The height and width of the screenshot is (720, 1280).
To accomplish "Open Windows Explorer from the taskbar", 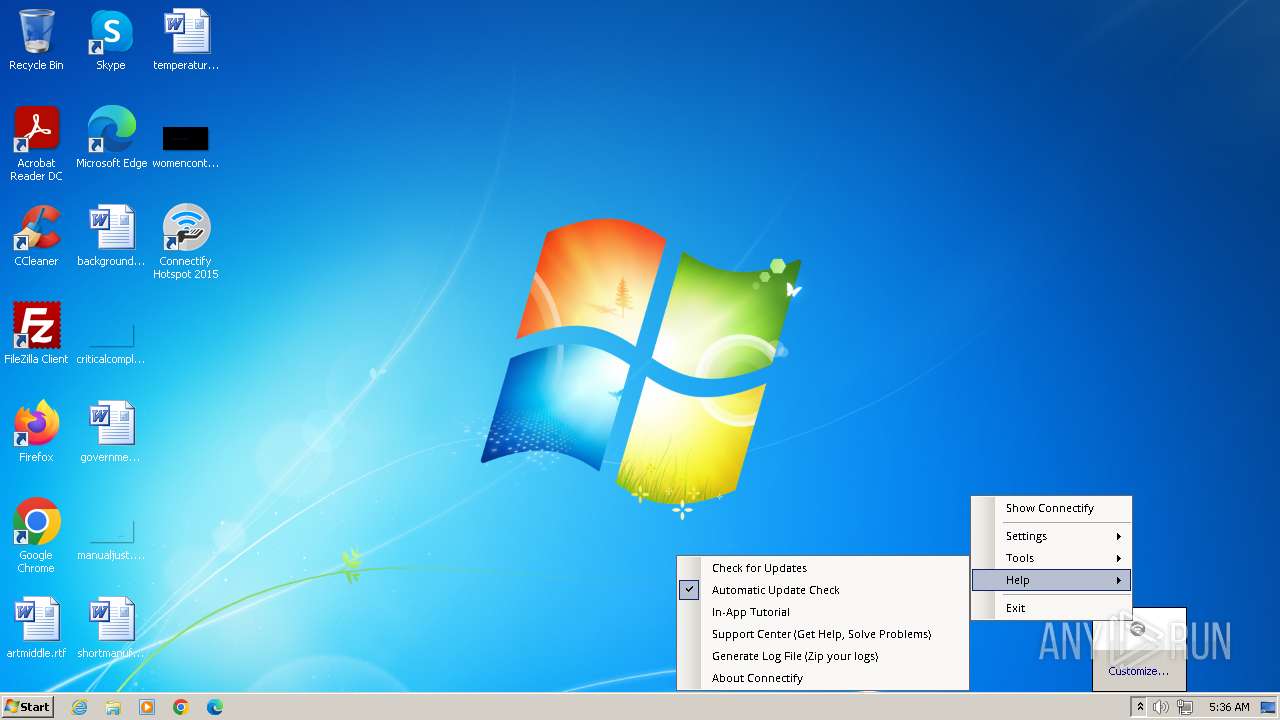I will tap(113, 707).
